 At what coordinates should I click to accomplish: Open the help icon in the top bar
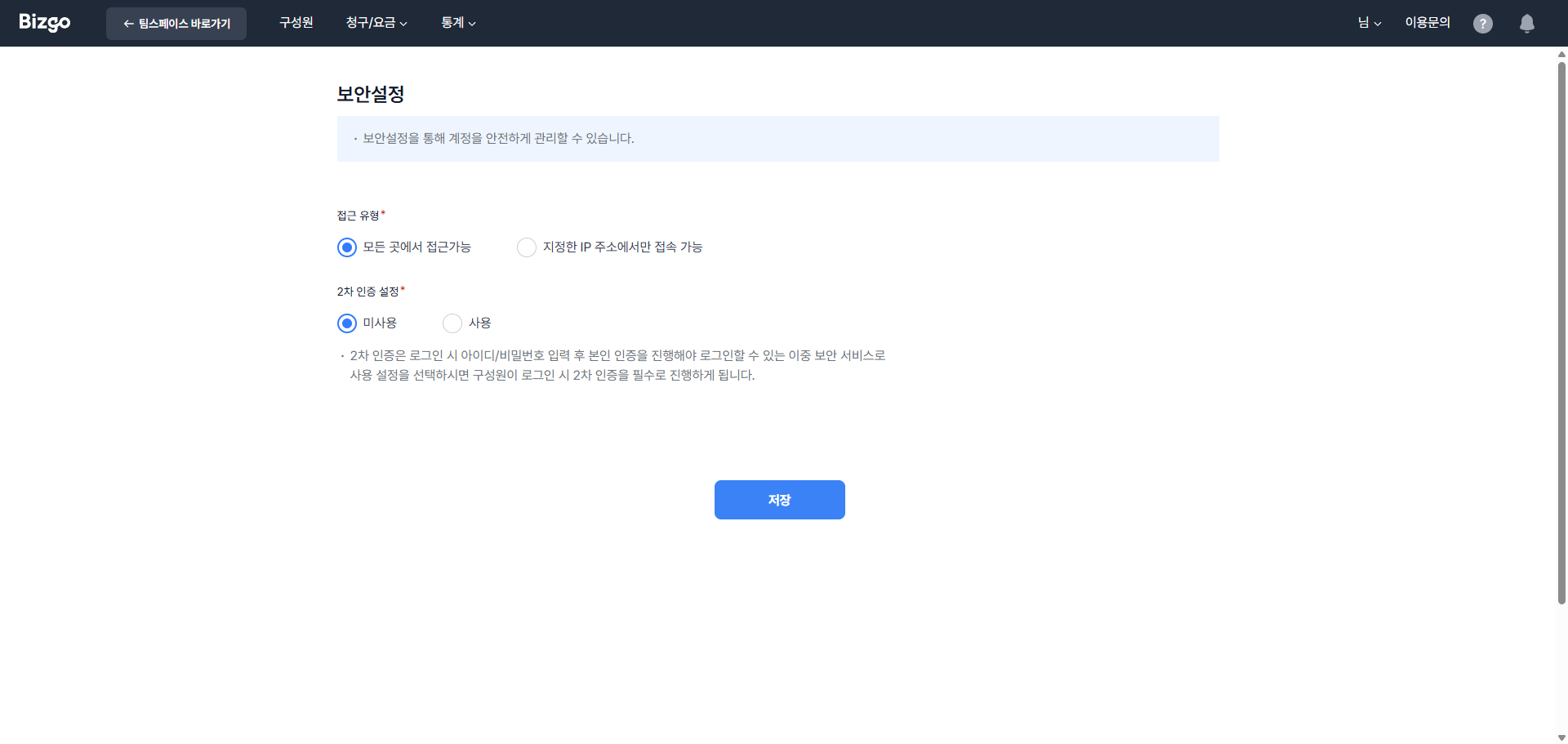tap(1482, 23)
